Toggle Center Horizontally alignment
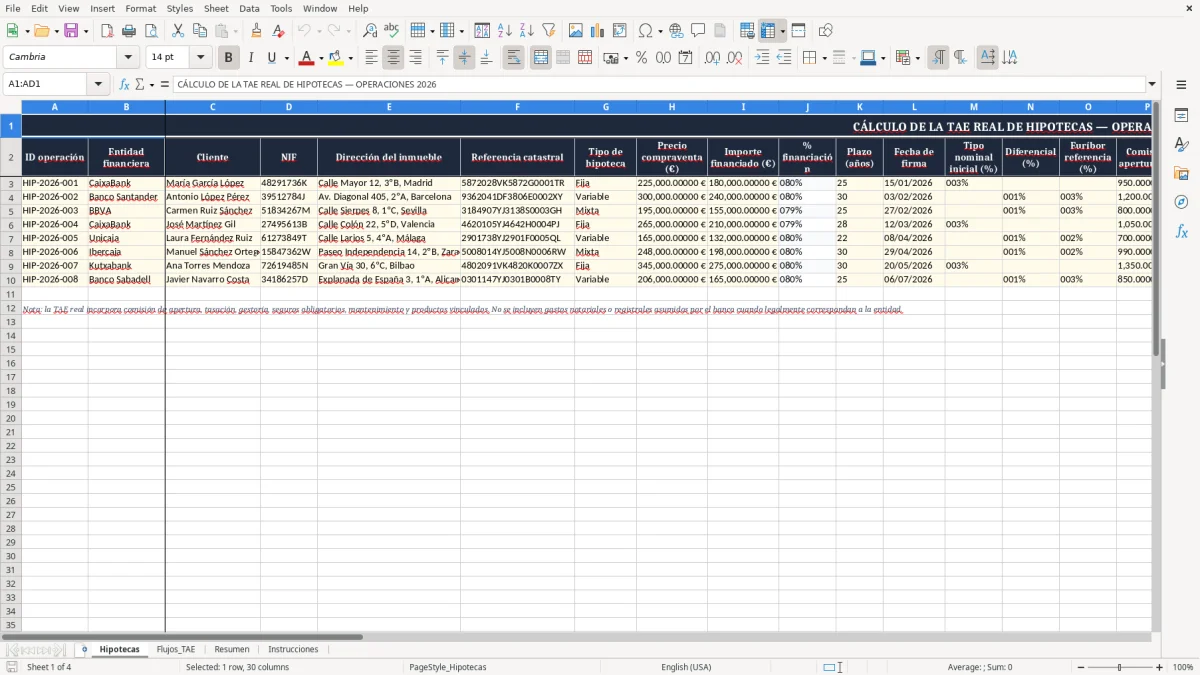The image size is (1200, 675). click(x=394, y=58)
